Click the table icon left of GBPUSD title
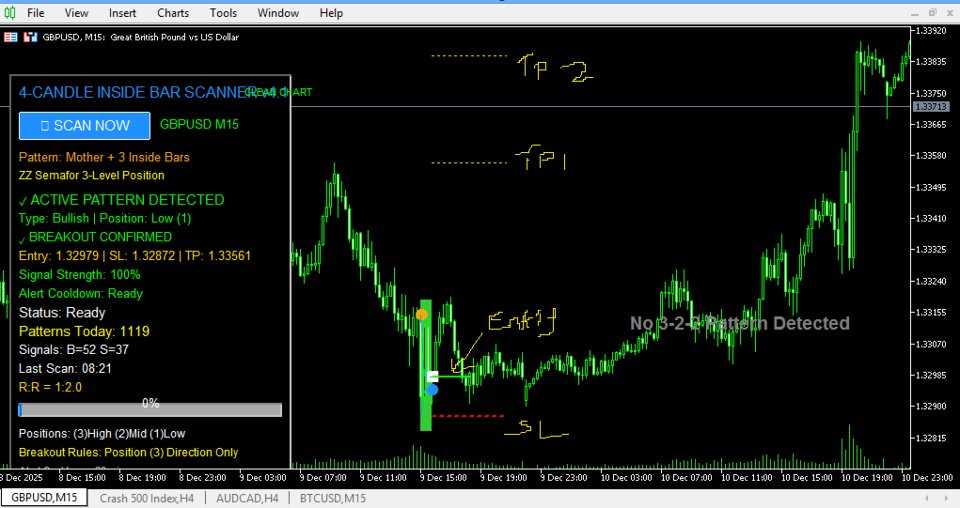Screen dimensions: 960x508 coord(10,37)
